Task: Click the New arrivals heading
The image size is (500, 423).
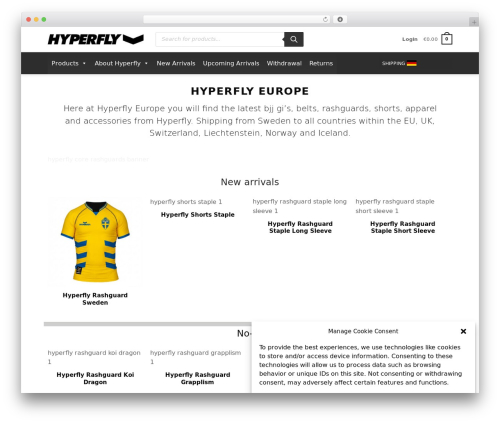Action: click(250, 182)
